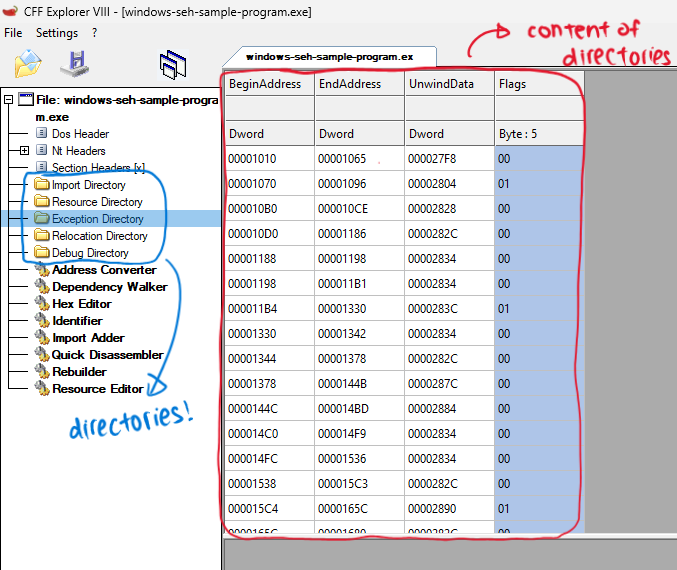Viewport: 677px width, 570px height.
Task: Click the Open File folder toolbar icon
Action: coord(27,65)
